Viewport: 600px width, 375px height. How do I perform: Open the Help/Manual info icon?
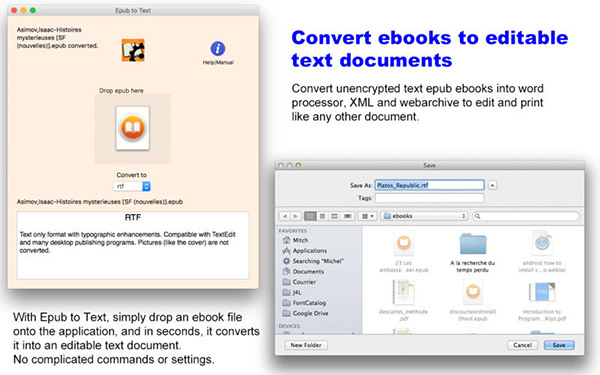pyautogui.click(x=218, y=49)
